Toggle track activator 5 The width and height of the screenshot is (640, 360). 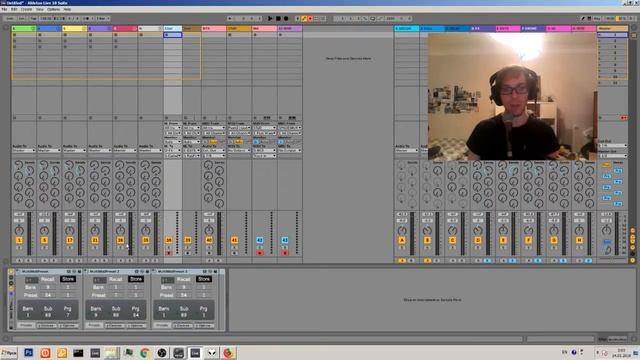coord(44,240)
